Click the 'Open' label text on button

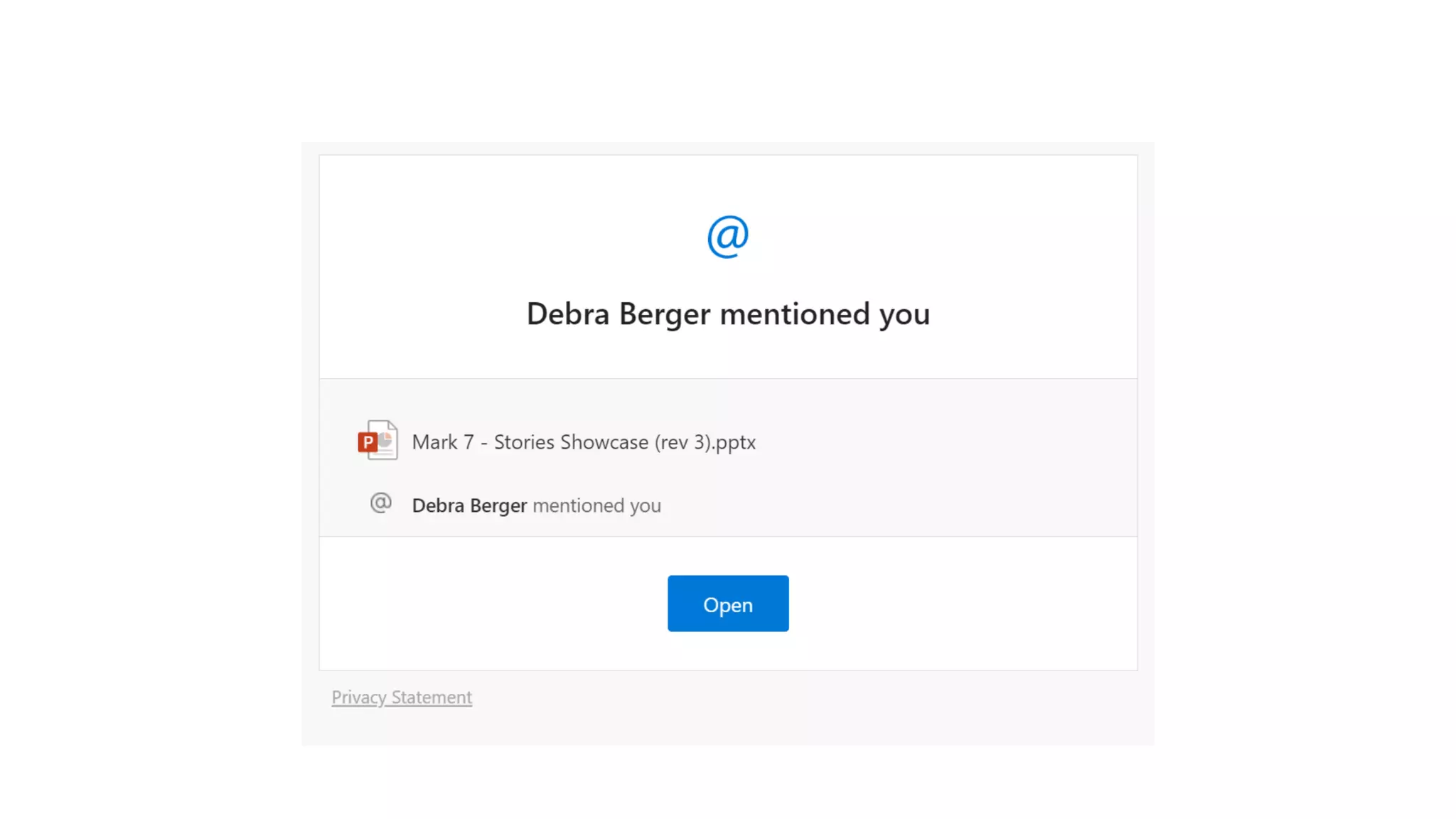[727, 605]
